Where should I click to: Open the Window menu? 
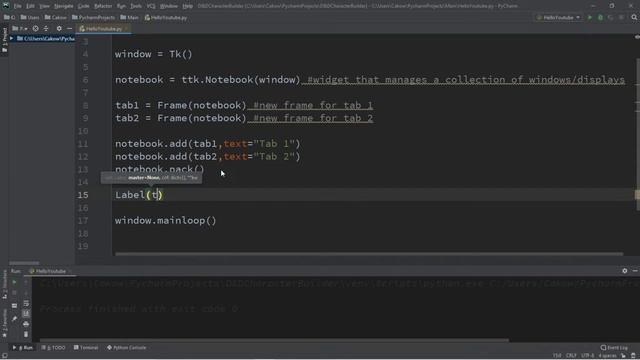(169, 6)
